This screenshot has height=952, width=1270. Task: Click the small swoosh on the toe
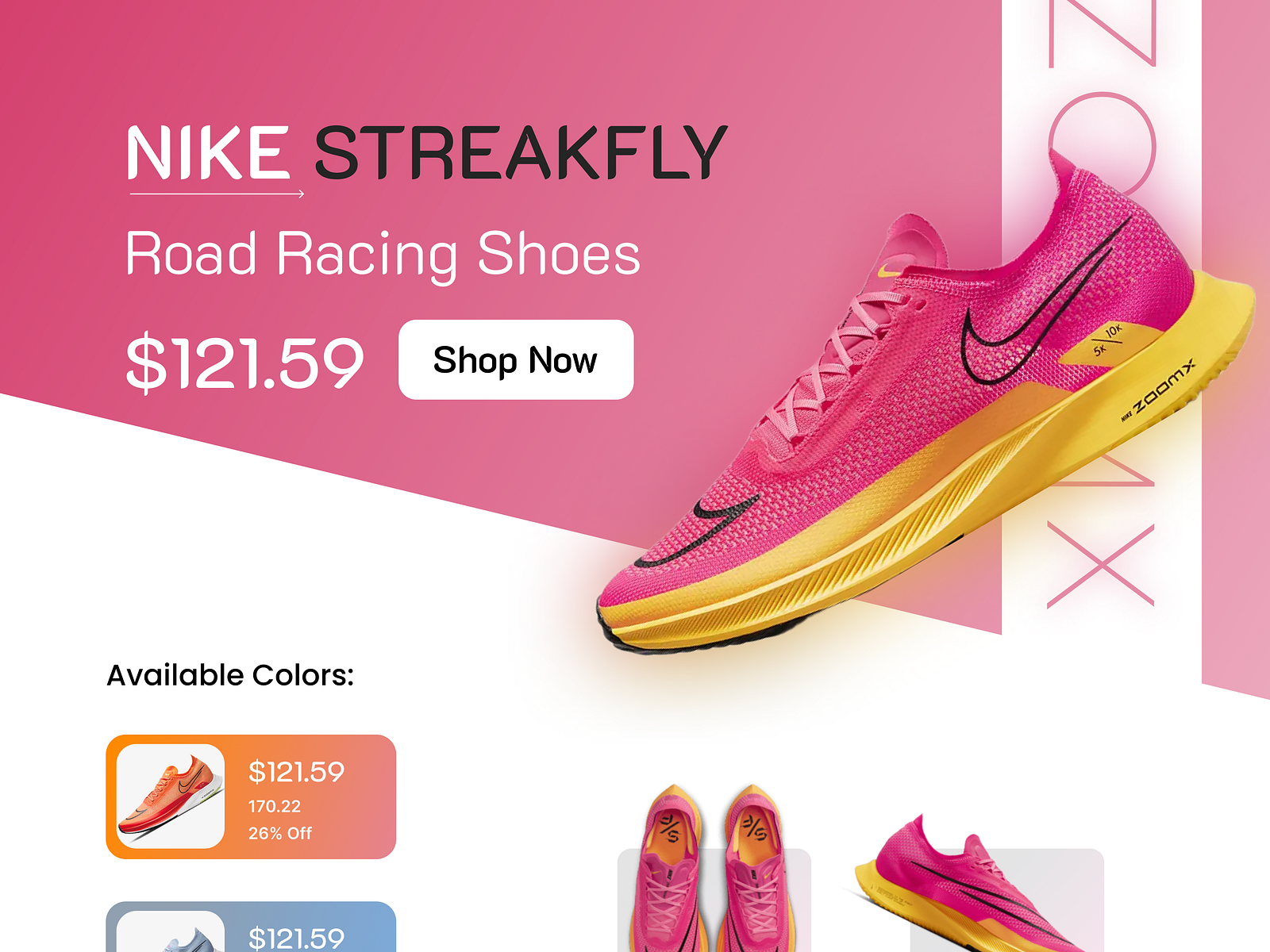click(696, 532)
